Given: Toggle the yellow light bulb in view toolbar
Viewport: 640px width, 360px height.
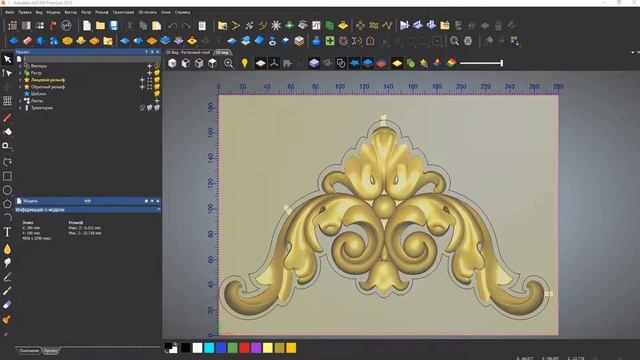Looking at the screenshot, I should tap(244, 63).
